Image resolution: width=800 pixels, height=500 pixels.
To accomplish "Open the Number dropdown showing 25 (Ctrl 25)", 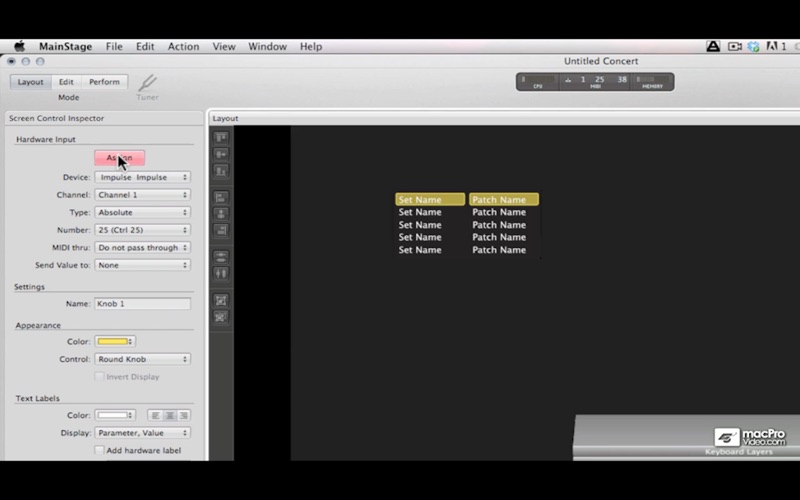I will (x=142, y=230).
